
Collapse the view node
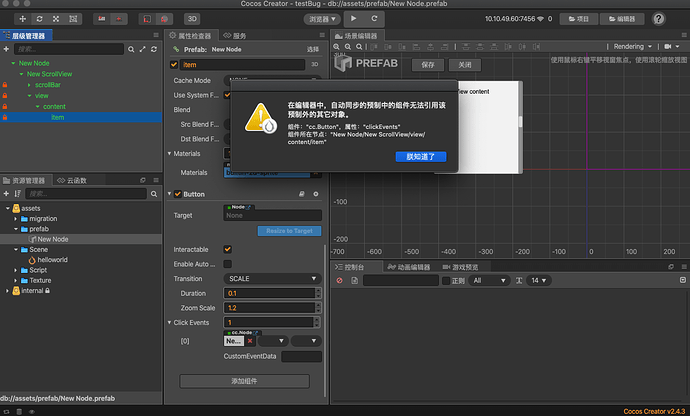click(29, 96)
